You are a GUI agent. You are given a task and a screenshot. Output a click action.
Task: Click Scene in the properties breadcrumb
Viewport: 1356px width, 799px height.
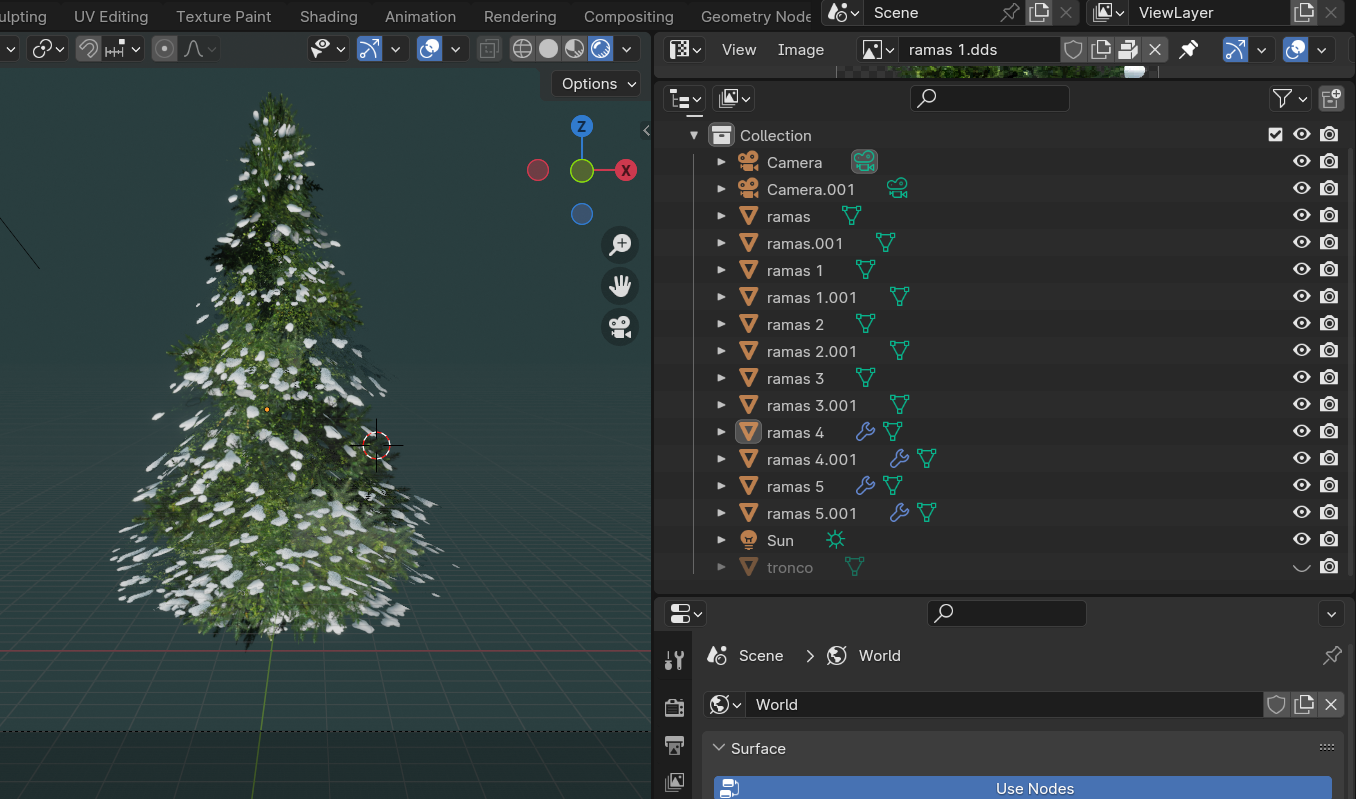click(761, 656)
